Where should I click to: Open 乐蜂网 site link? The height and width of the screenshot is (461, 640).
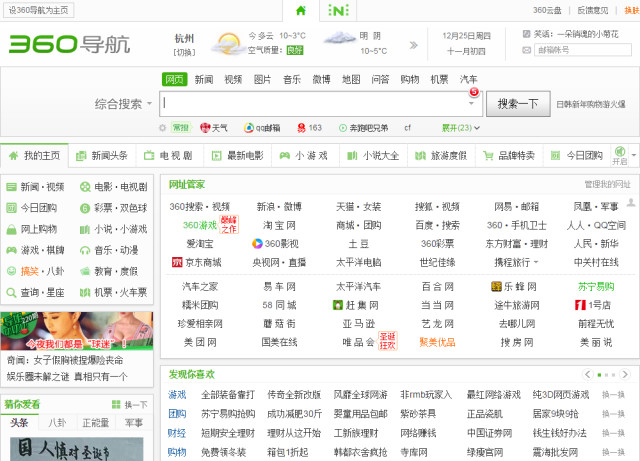(513, 287)
